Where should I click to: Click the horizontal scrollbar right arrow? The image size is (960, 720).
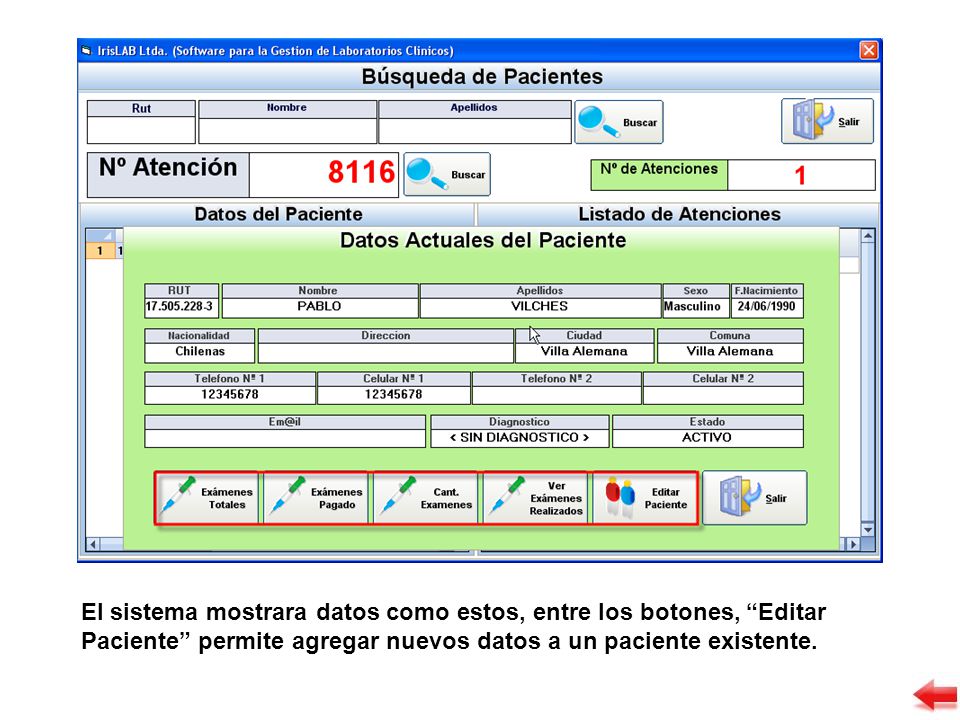[x=853, y=544]
